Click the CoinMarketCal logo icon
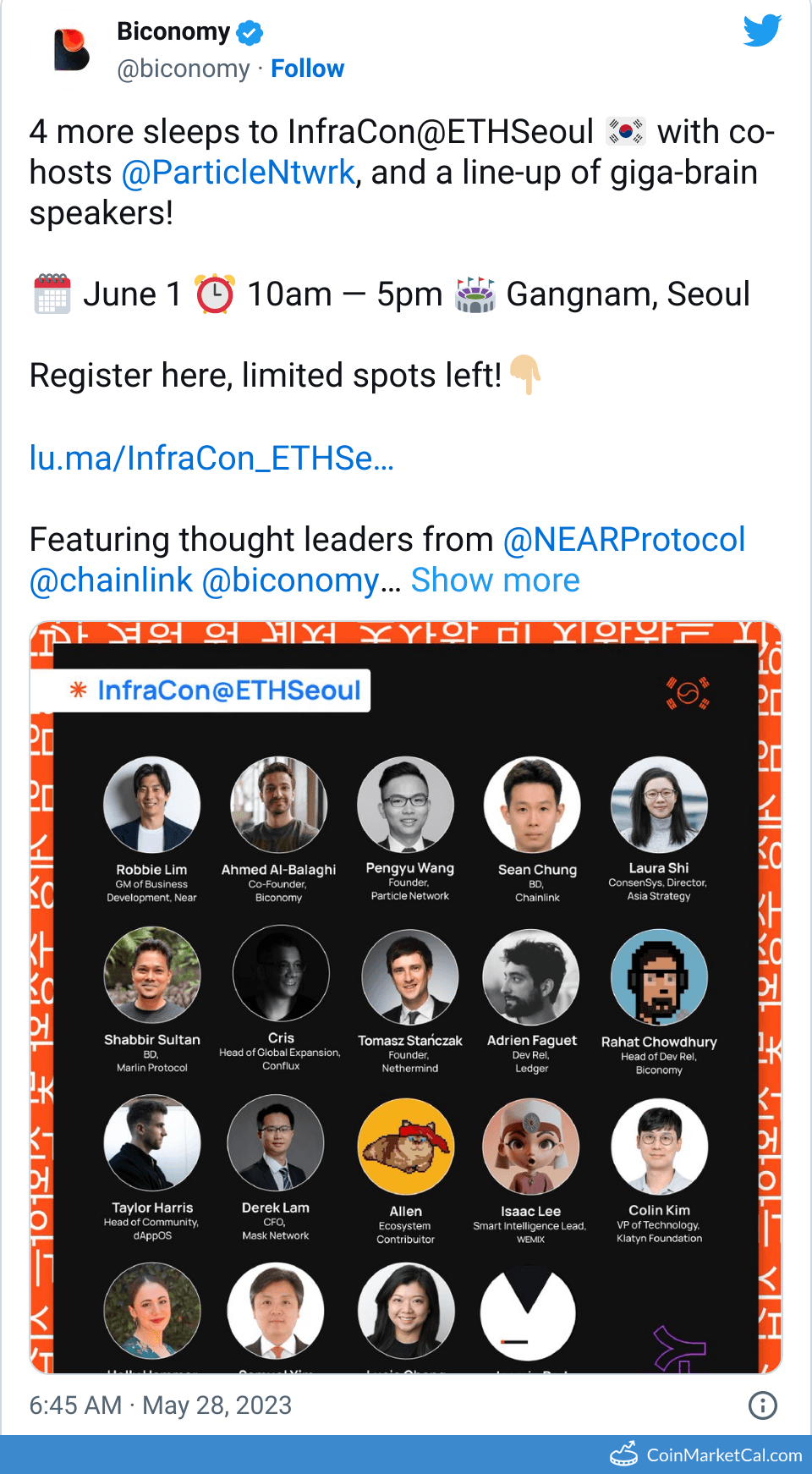 [624, 1454]
